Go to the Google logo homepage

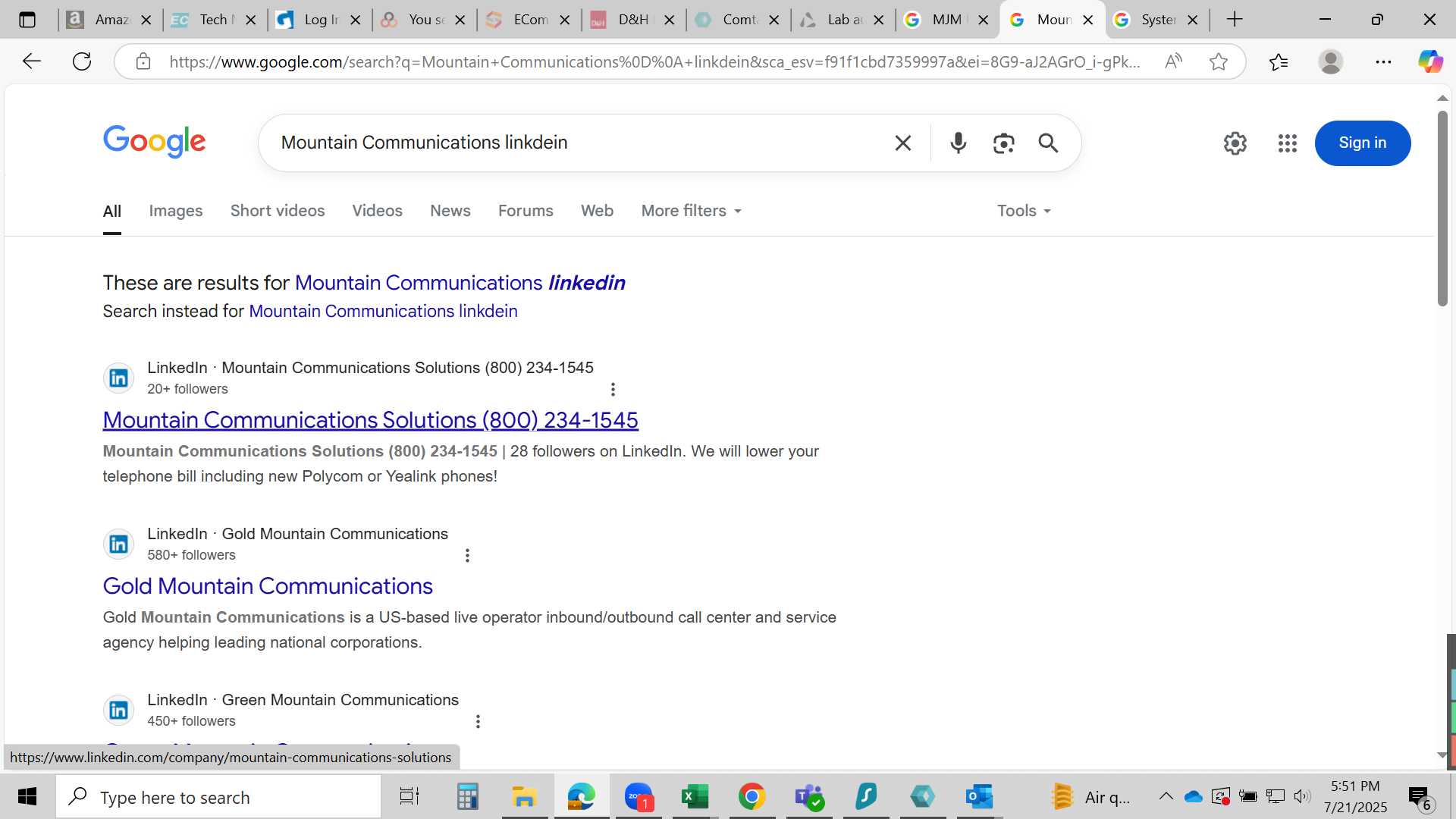click(x=154, y=142)
